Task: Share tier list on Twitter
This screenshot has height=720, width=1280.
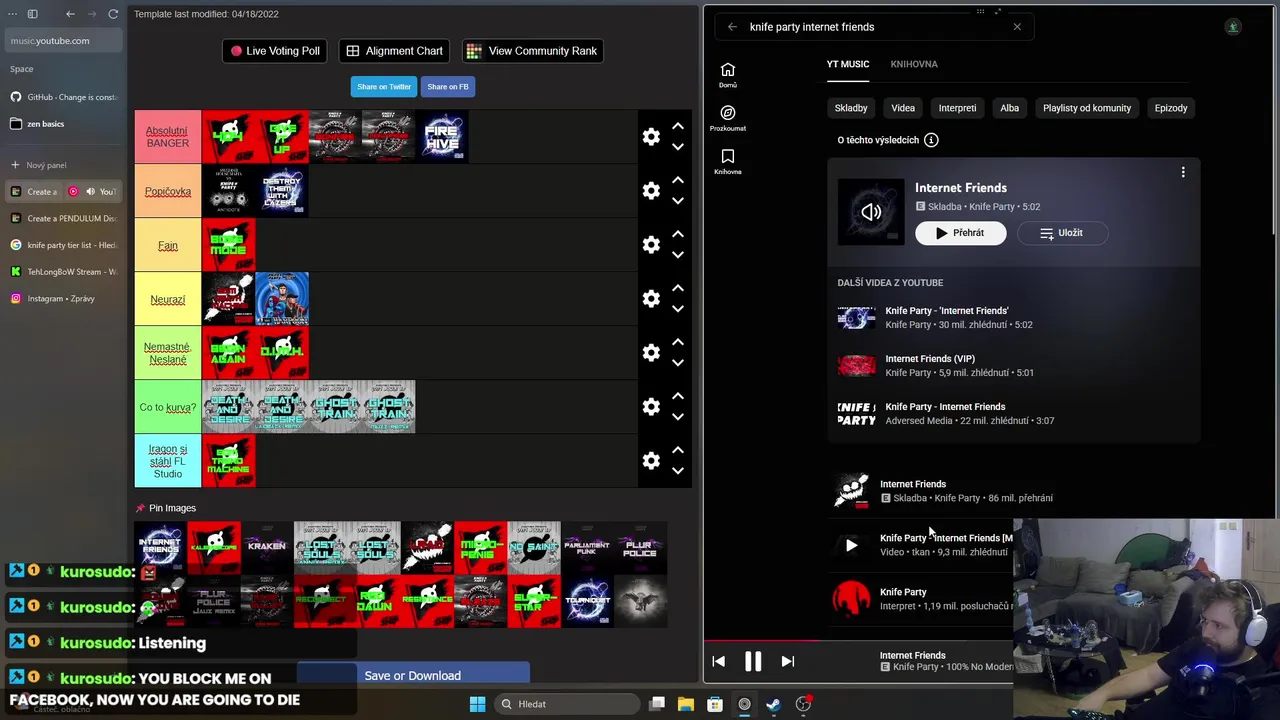Action: tap(384, 87)
